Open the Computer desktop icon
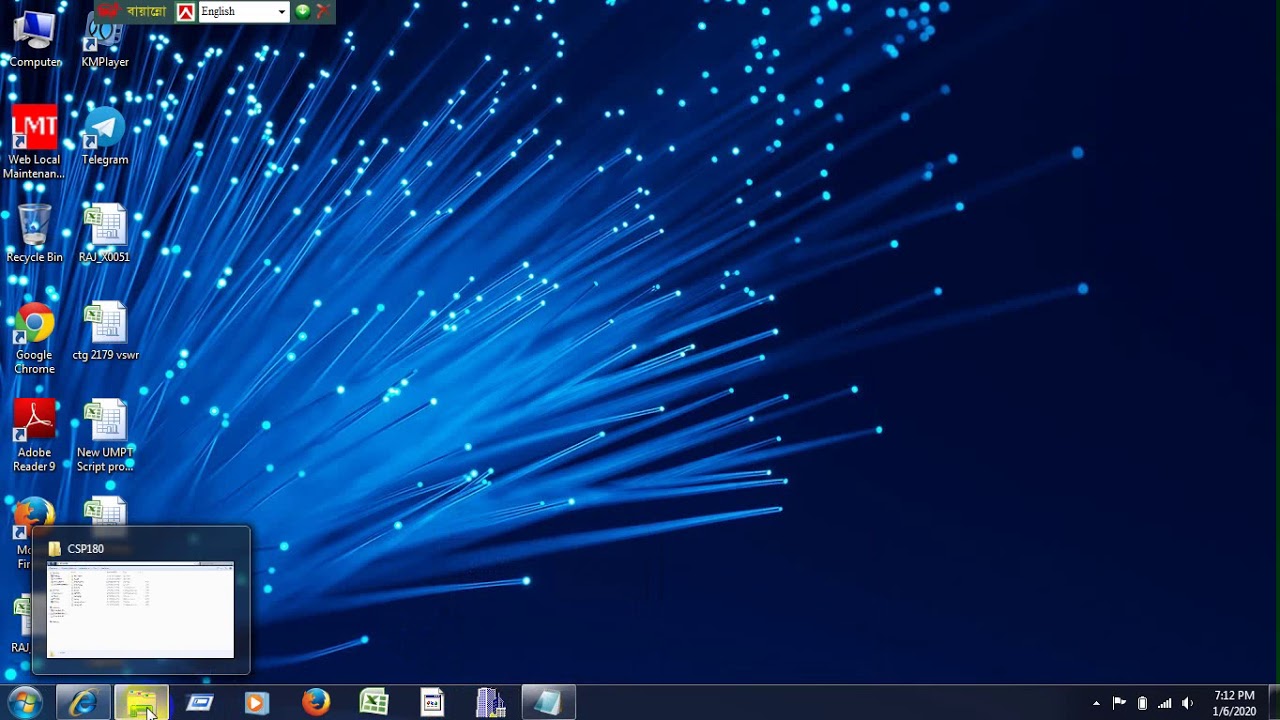This screenshot has height=720, width=1280. click(x=35, y=40)
